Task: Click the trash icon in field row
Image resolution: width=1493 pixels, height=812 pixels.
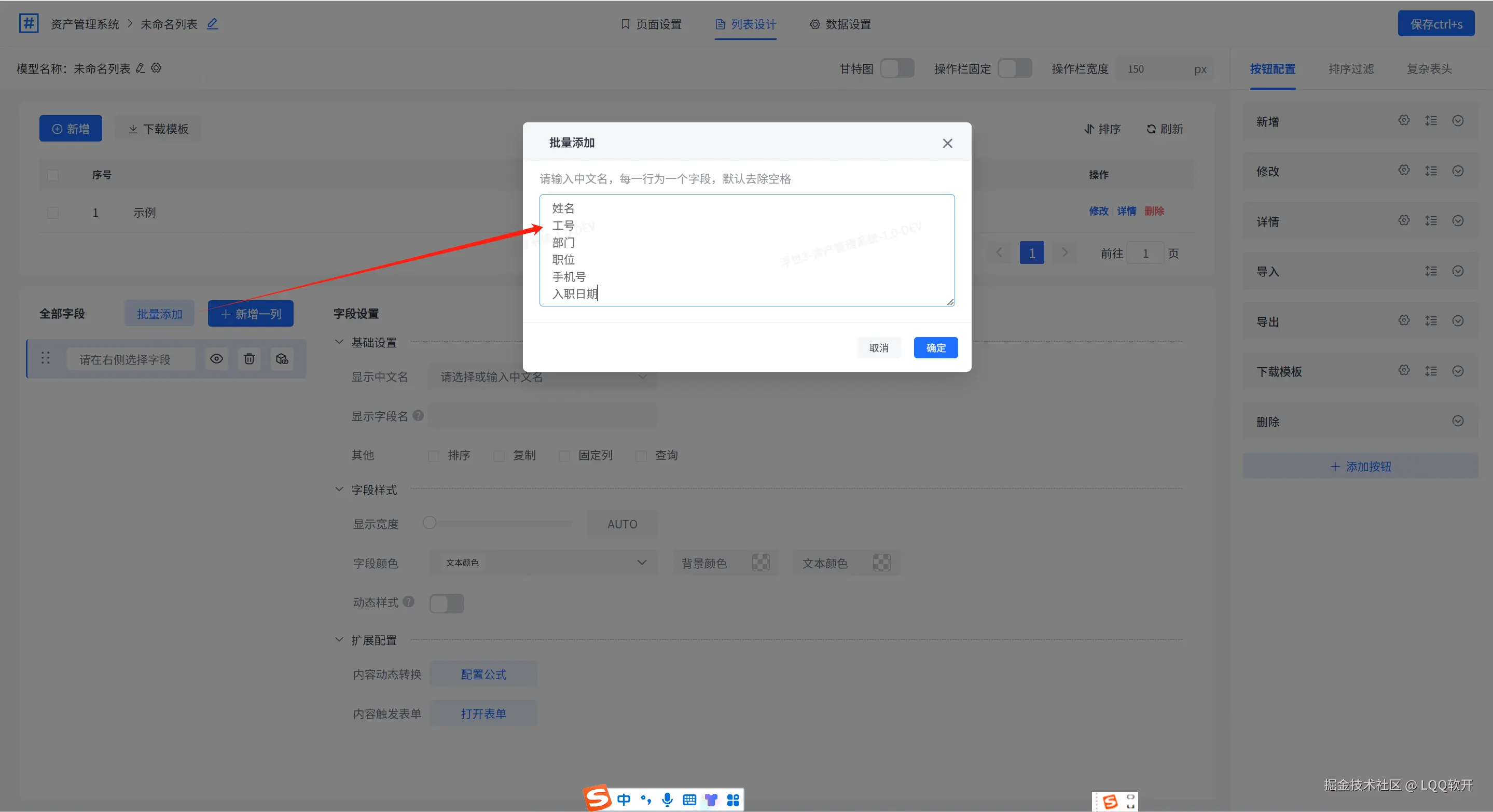Action: [249, 359]
